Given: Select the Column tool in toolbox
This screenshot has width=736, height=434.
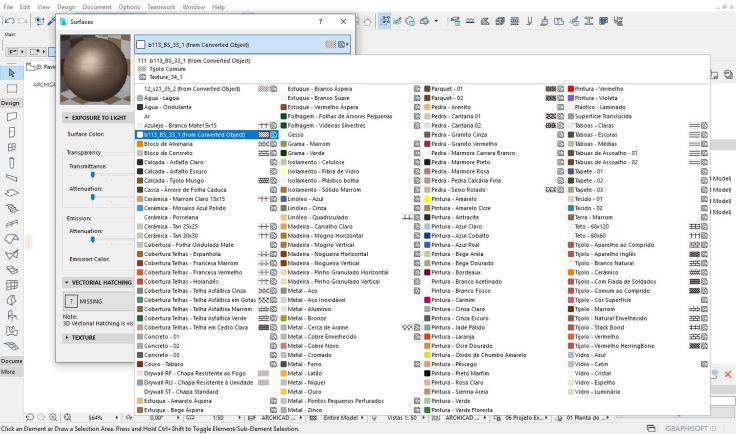Looking at the screenshot, I should (x=12, y=163).
